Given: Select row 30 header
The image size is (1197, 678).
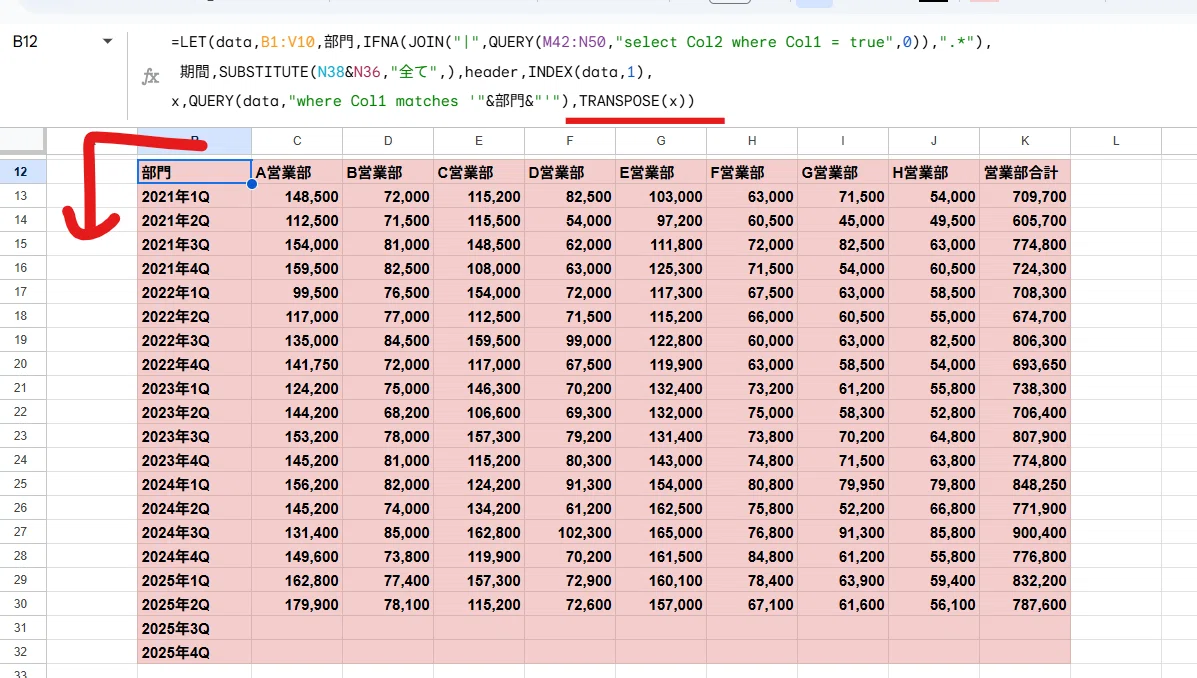Looking at the screenshot, I should [x=21, y=604].
